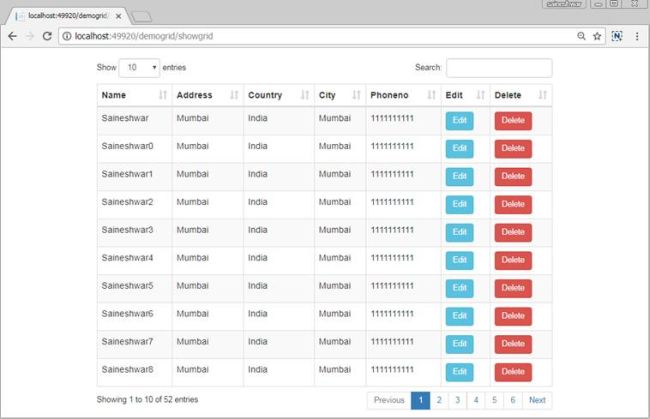Delete the Saineshwar row

[x=513, y=121]
